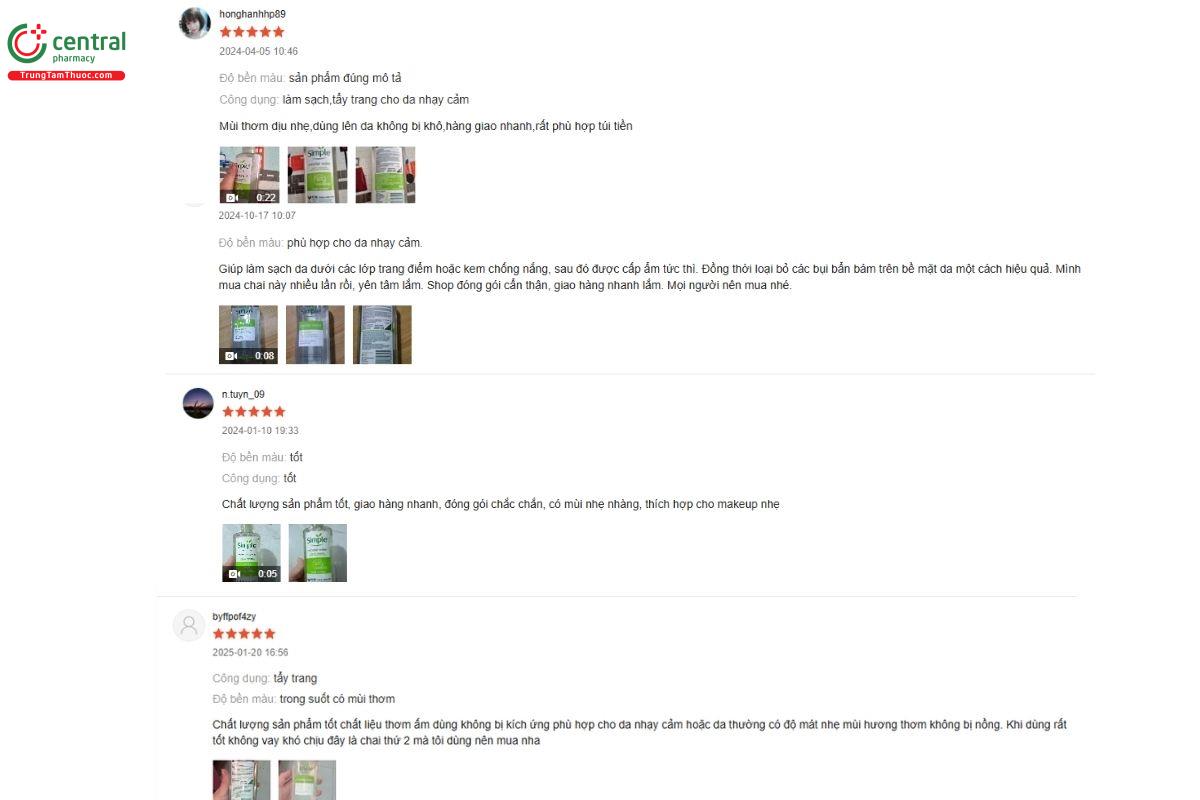
Task: Open n.tuyn_09's profile avatar
Action: (198, 403)
